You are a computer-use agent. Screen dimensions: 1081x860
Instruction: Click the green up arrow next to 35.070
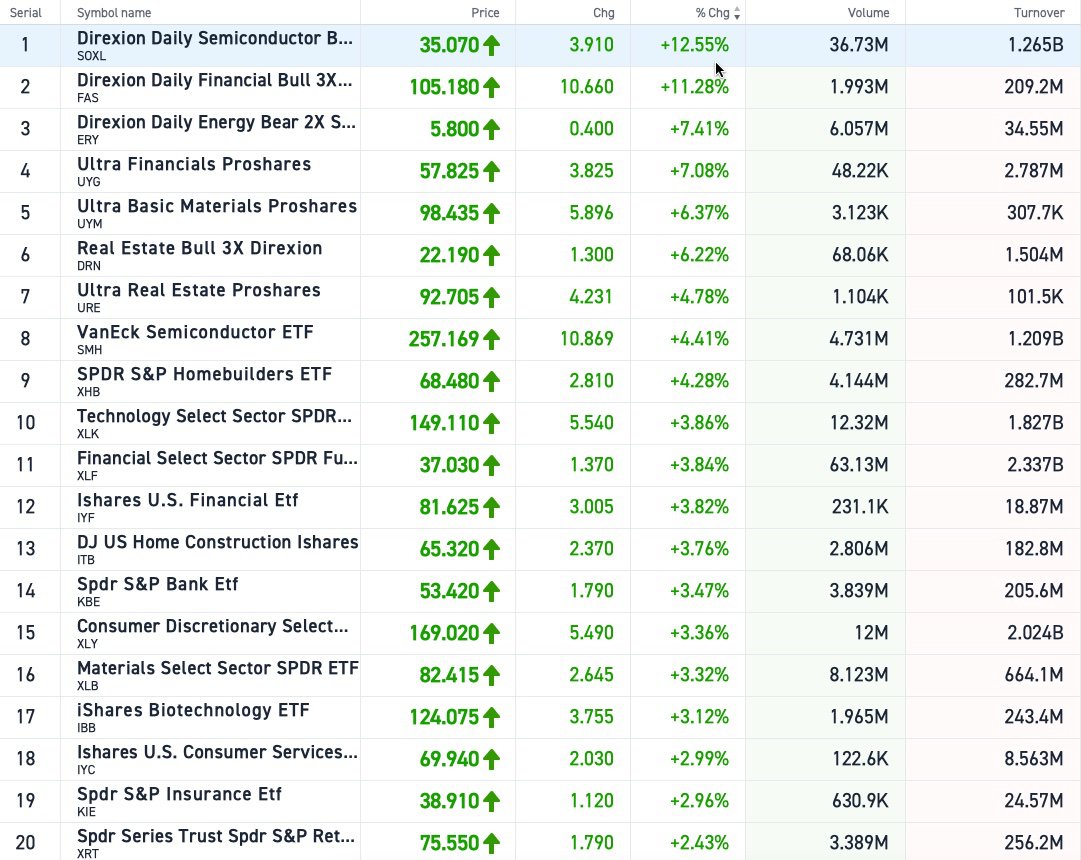491,46
